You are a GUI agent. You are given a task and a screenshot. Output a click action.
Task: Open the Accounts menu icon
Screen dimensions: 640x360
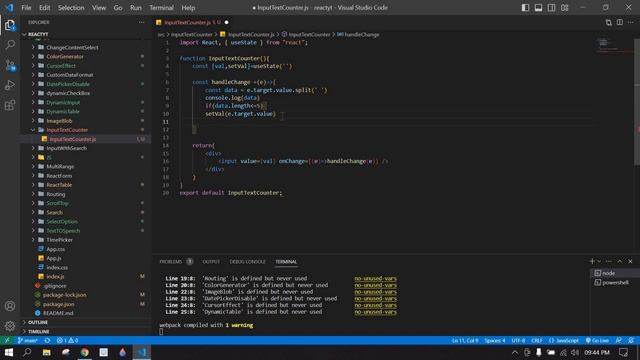pyautogui.click(x=10, y=306)
